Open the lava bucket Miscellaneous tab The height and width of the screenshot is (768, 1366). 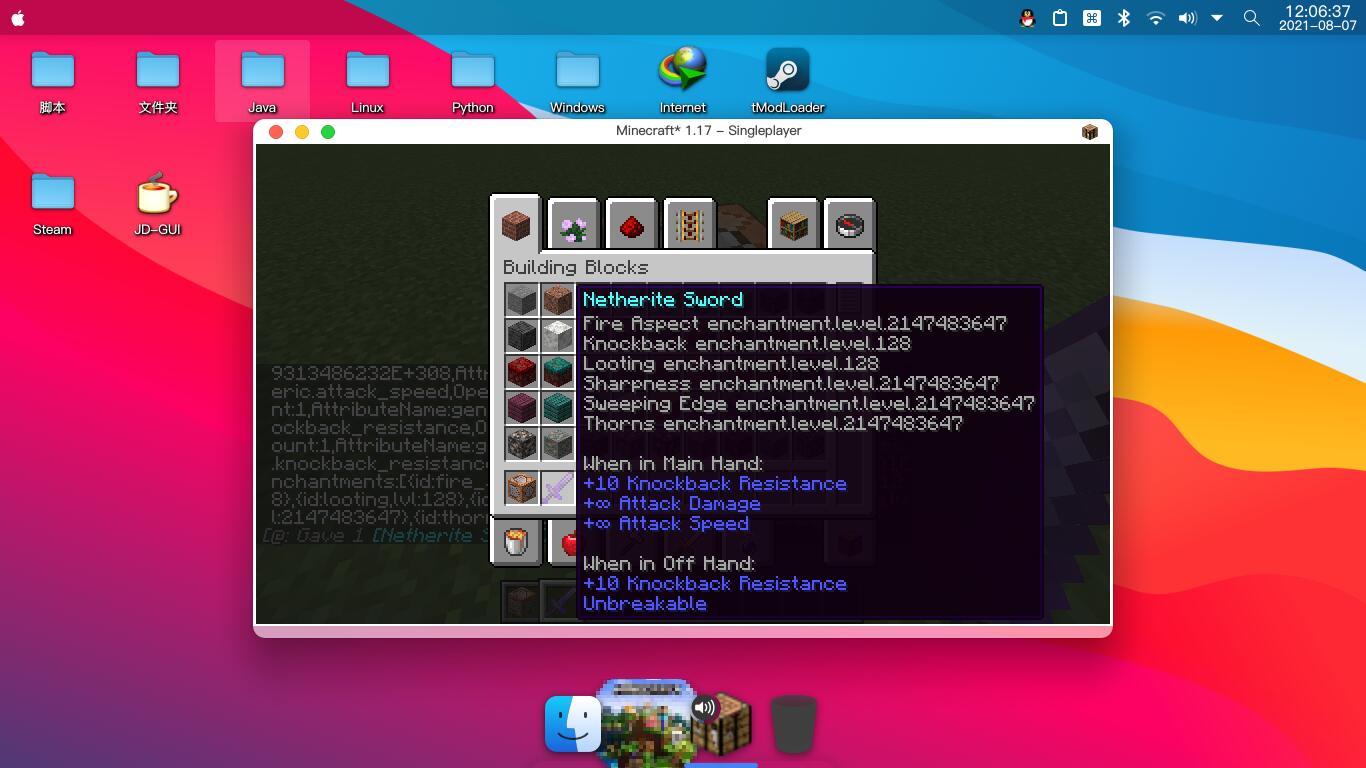(516, 543)
